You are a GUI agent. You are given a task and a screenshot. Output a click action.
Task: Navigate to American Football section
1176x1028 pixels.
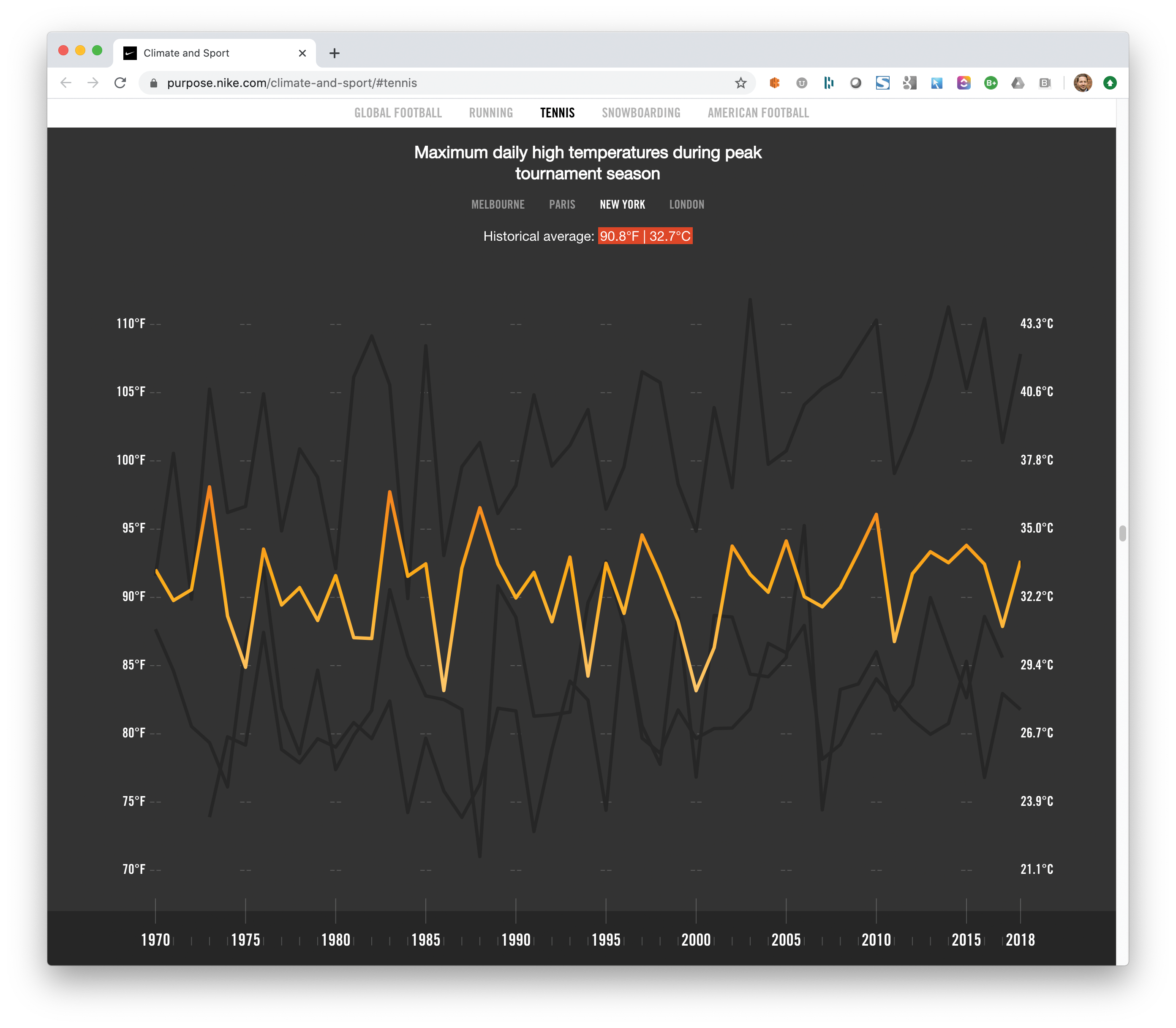pos(758,113)
